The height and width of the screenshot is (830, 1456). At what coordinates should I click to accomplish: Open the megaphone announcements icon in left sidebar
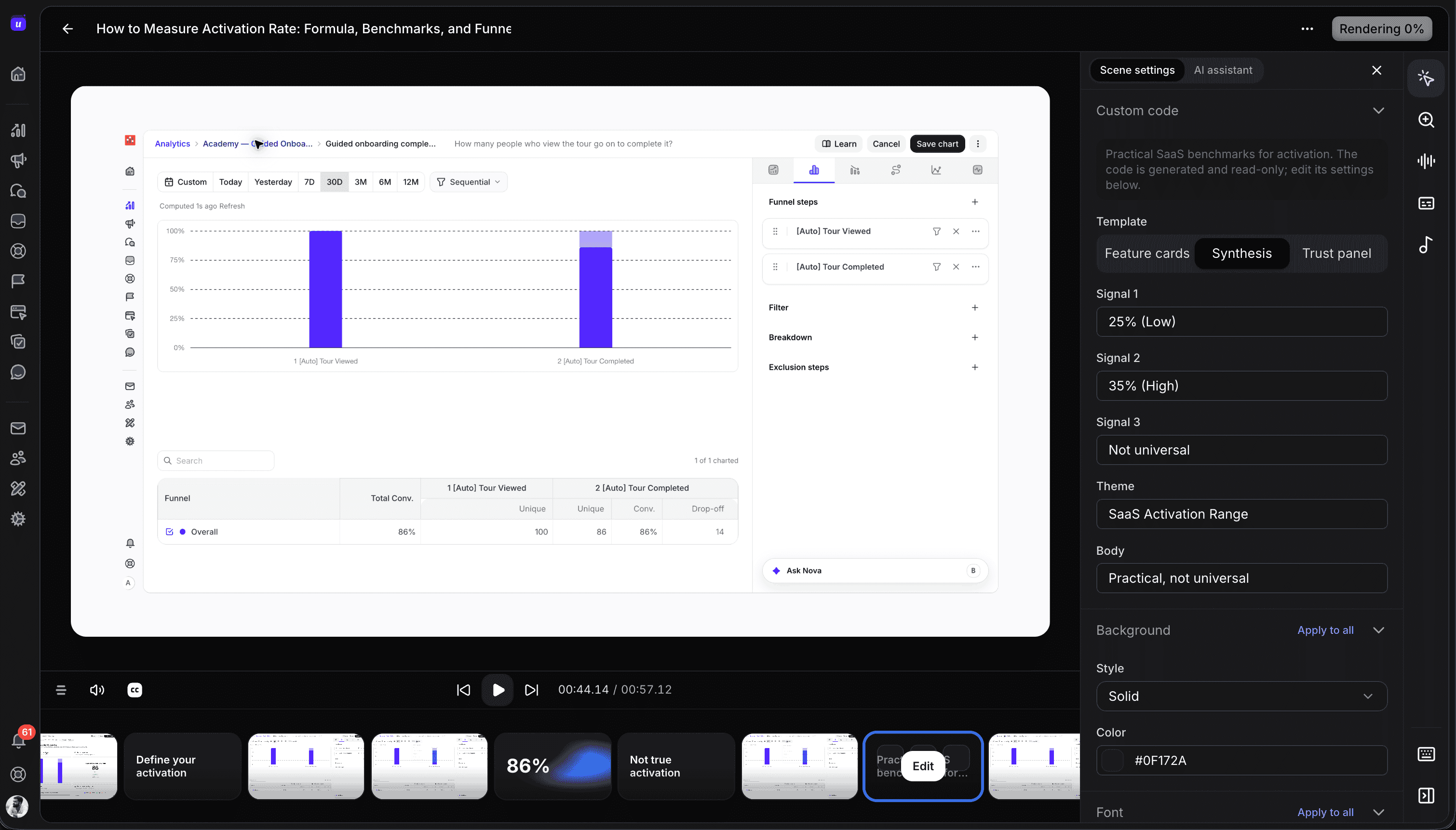tap(18, 160)
